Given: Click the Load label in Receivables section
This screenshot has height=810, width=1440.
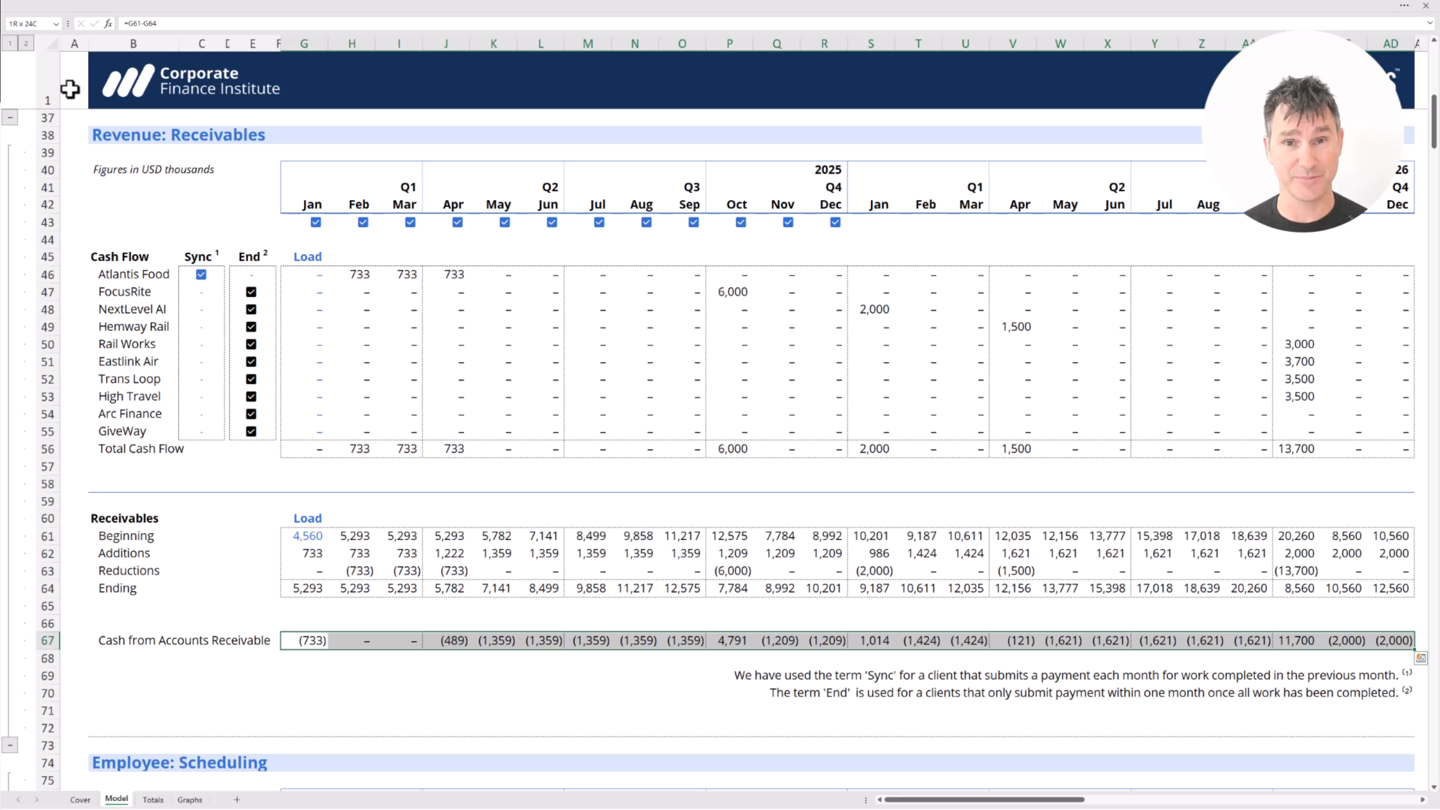Looking at the screenshot, I should tap(307, 518).
